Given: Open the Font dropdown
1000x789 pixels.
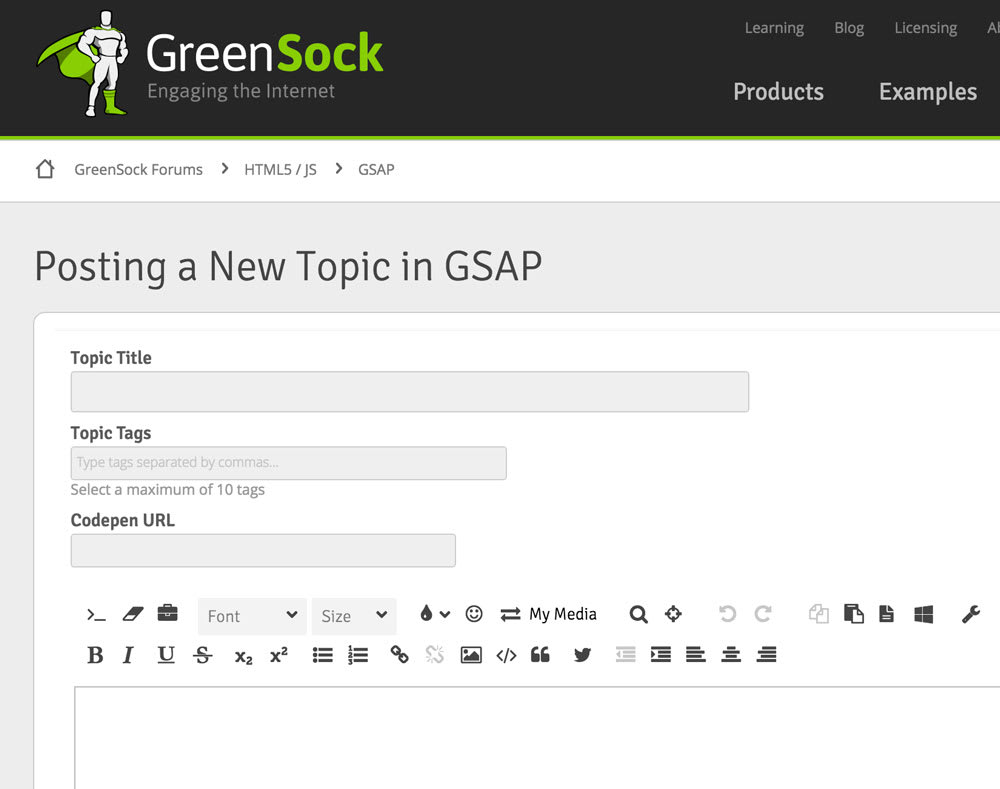Looking at the screenshot, I should point(253,616).
